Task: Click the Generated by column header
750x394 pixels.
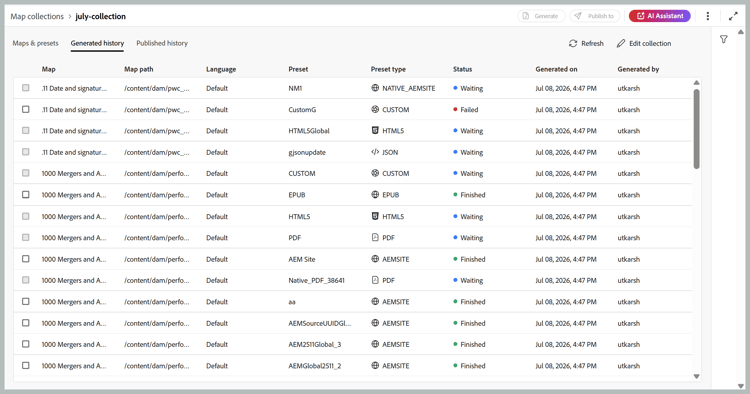Action: (638, 69)
